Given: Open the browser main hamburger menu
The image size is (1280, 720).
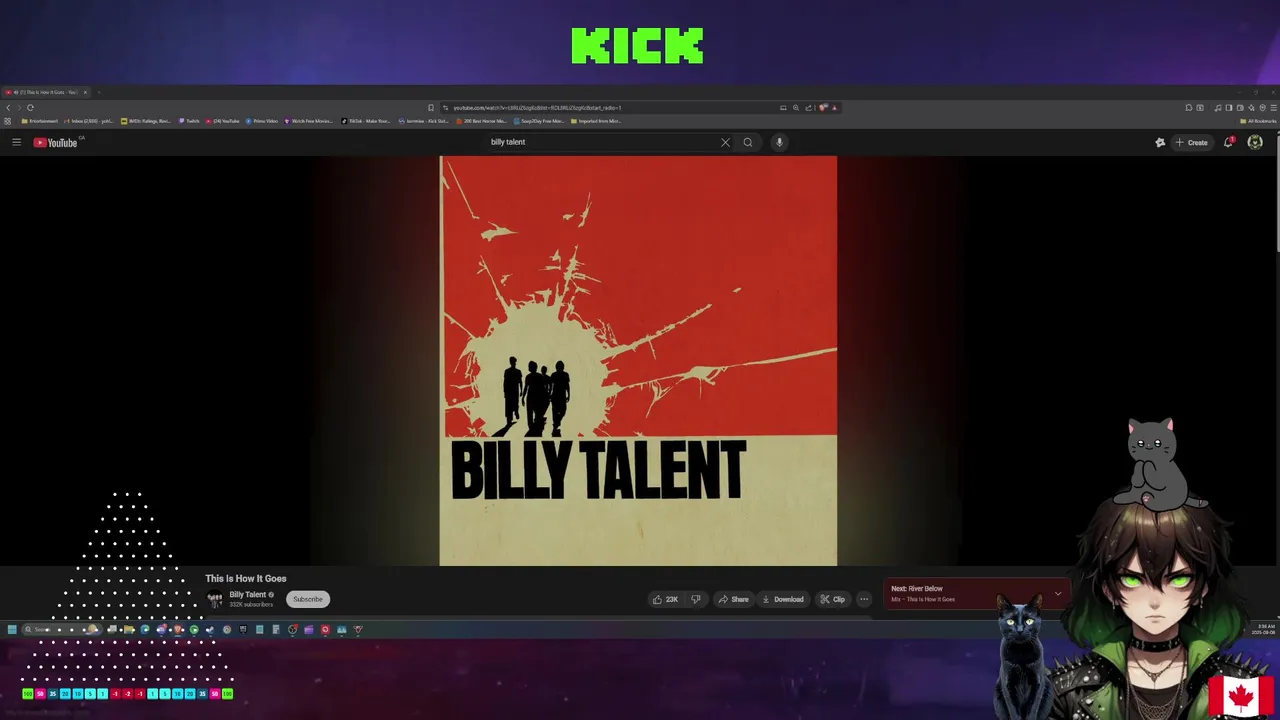Looking at the screenshot, I should tap(1273, 107).
